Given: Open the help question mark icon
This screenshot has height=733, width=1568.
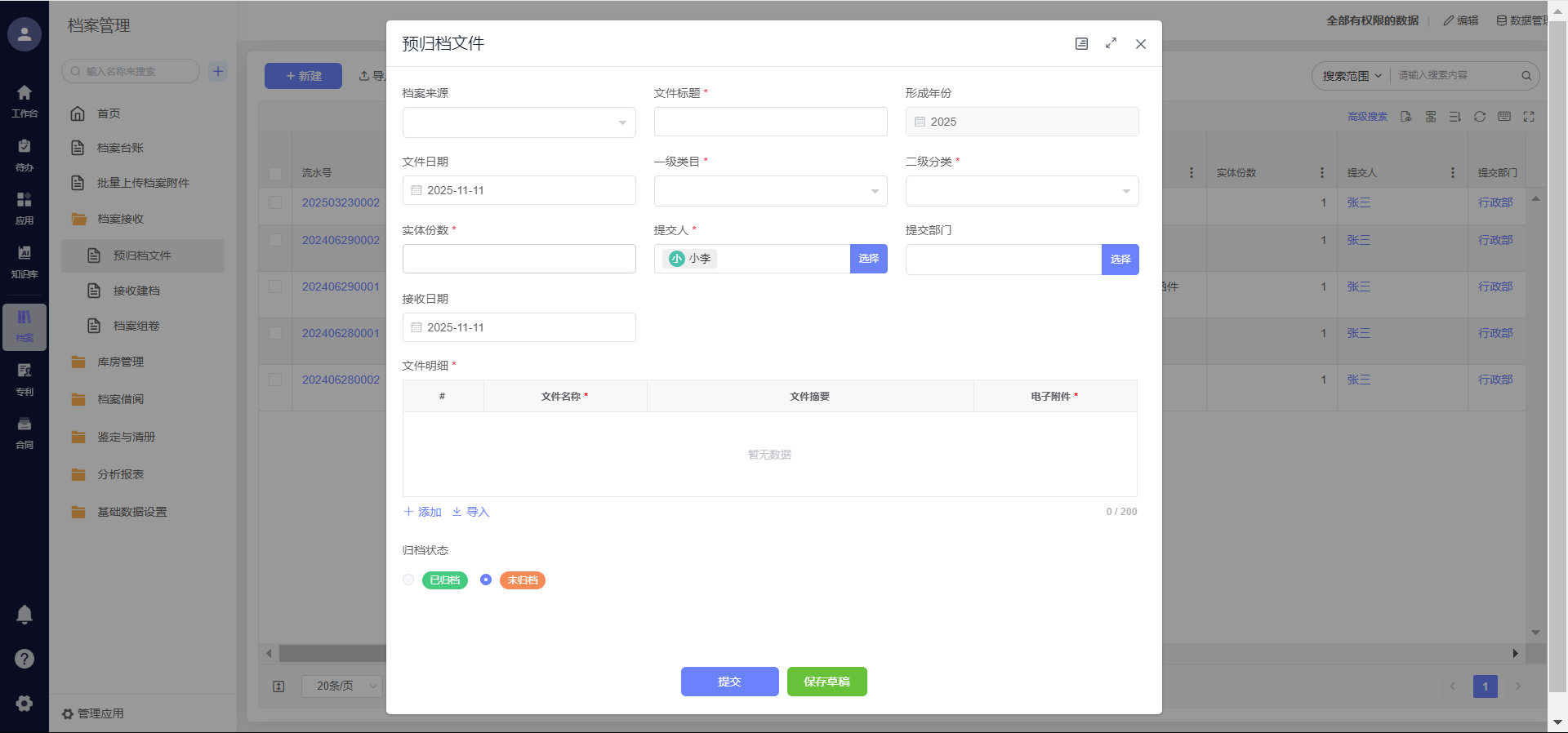Looking at the screenshot, I should tap(24, 659).
